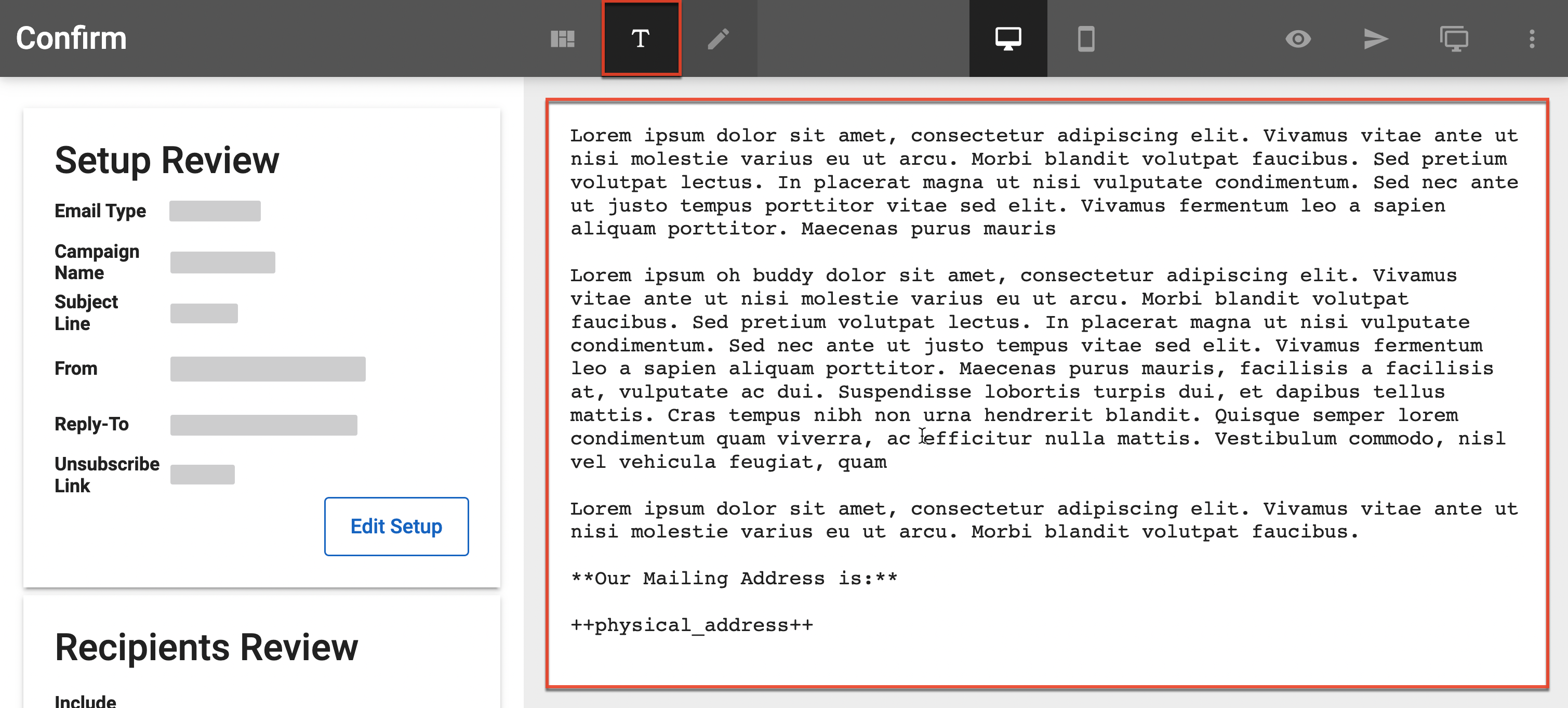
Task: Click the From value placeholder
Action: click(268, 369)
